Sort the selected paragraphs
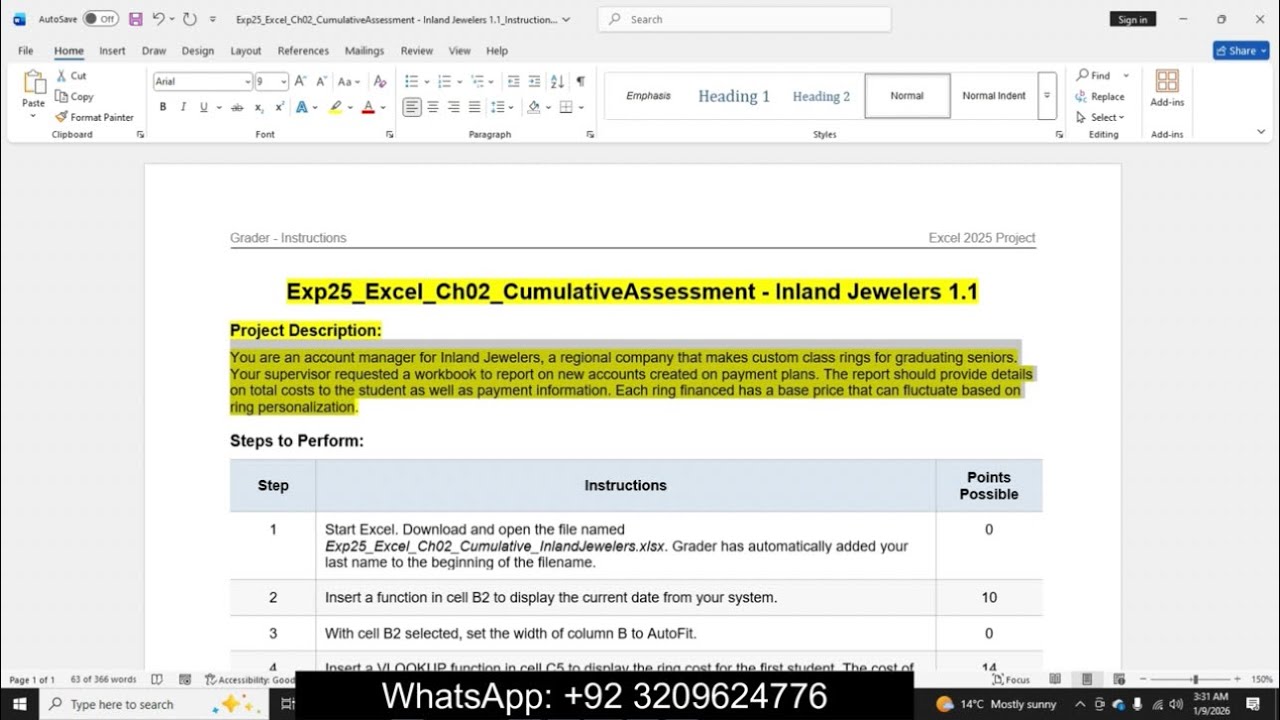This screenshot has width=1280, height=720. [557, 82]
